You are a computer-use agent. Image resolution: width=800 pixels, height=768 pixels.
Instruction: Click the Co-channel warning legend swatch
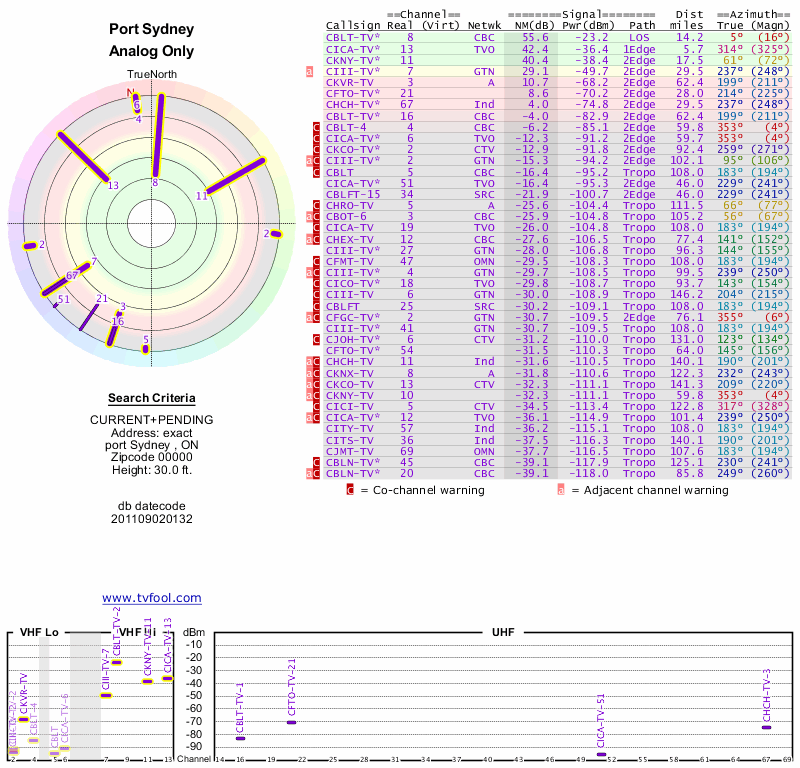pyautogui.click(x=350, y=490)
